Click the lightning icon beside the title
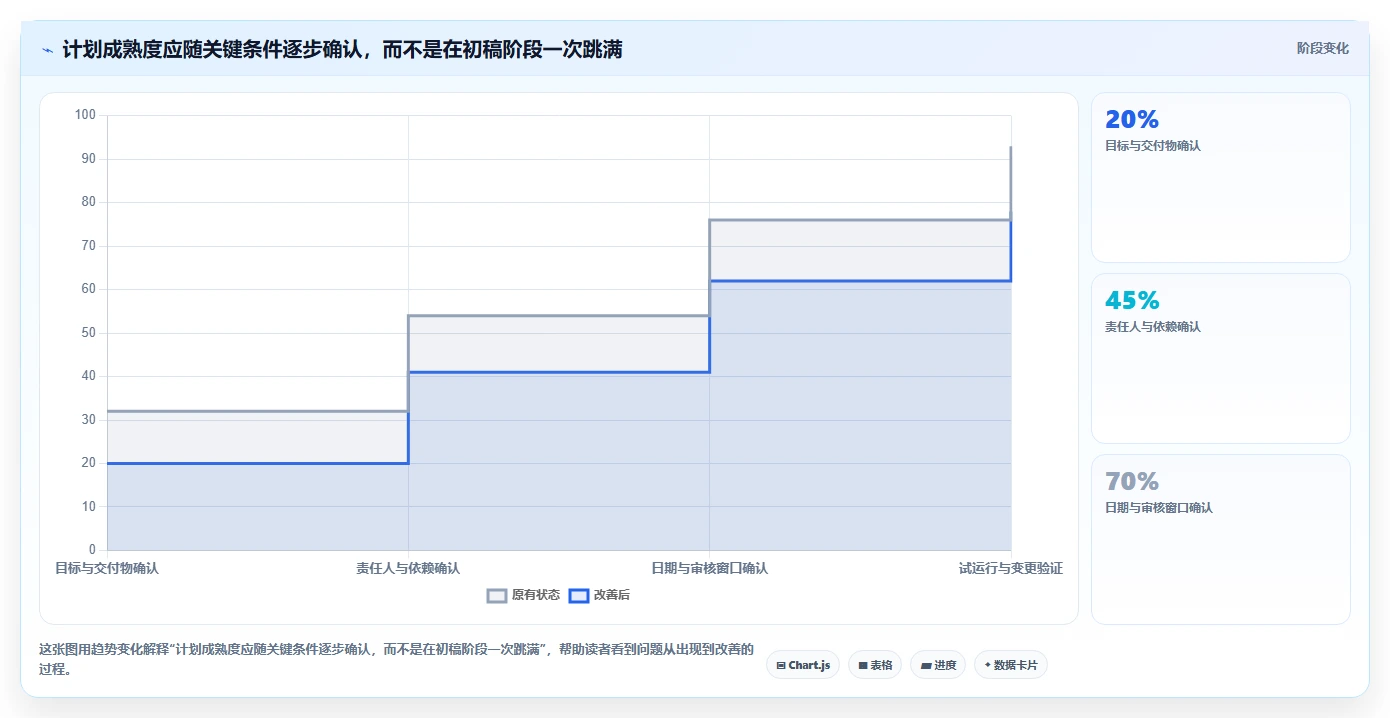The width and height of the screenshot is (1390, 718). pos(47,49)
